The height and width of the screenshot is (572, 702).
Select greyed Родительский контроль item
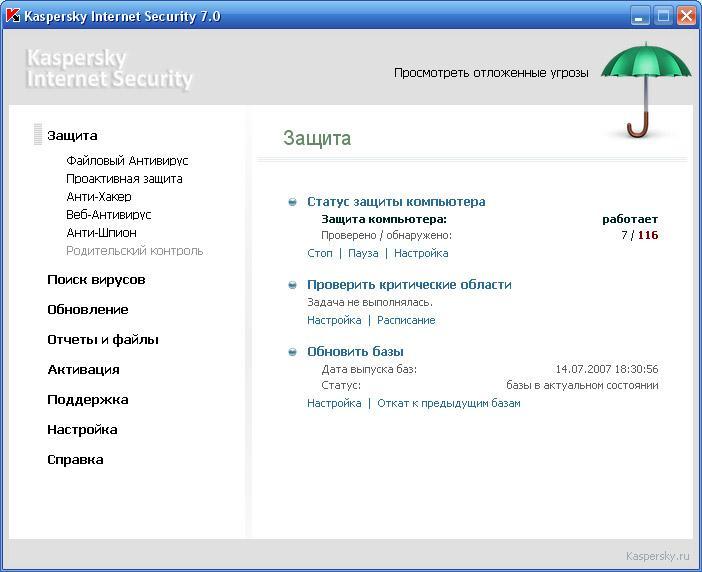click(134, 251)
